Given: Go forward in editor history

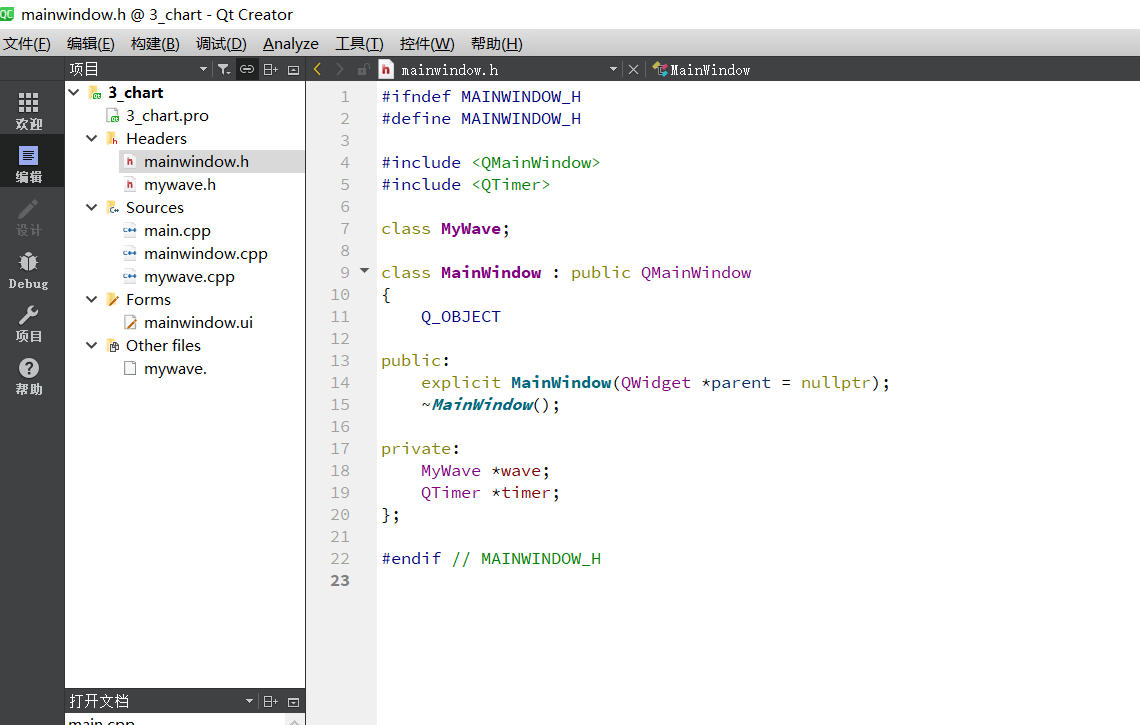Looking at the screenshot, I should point(340,69).
